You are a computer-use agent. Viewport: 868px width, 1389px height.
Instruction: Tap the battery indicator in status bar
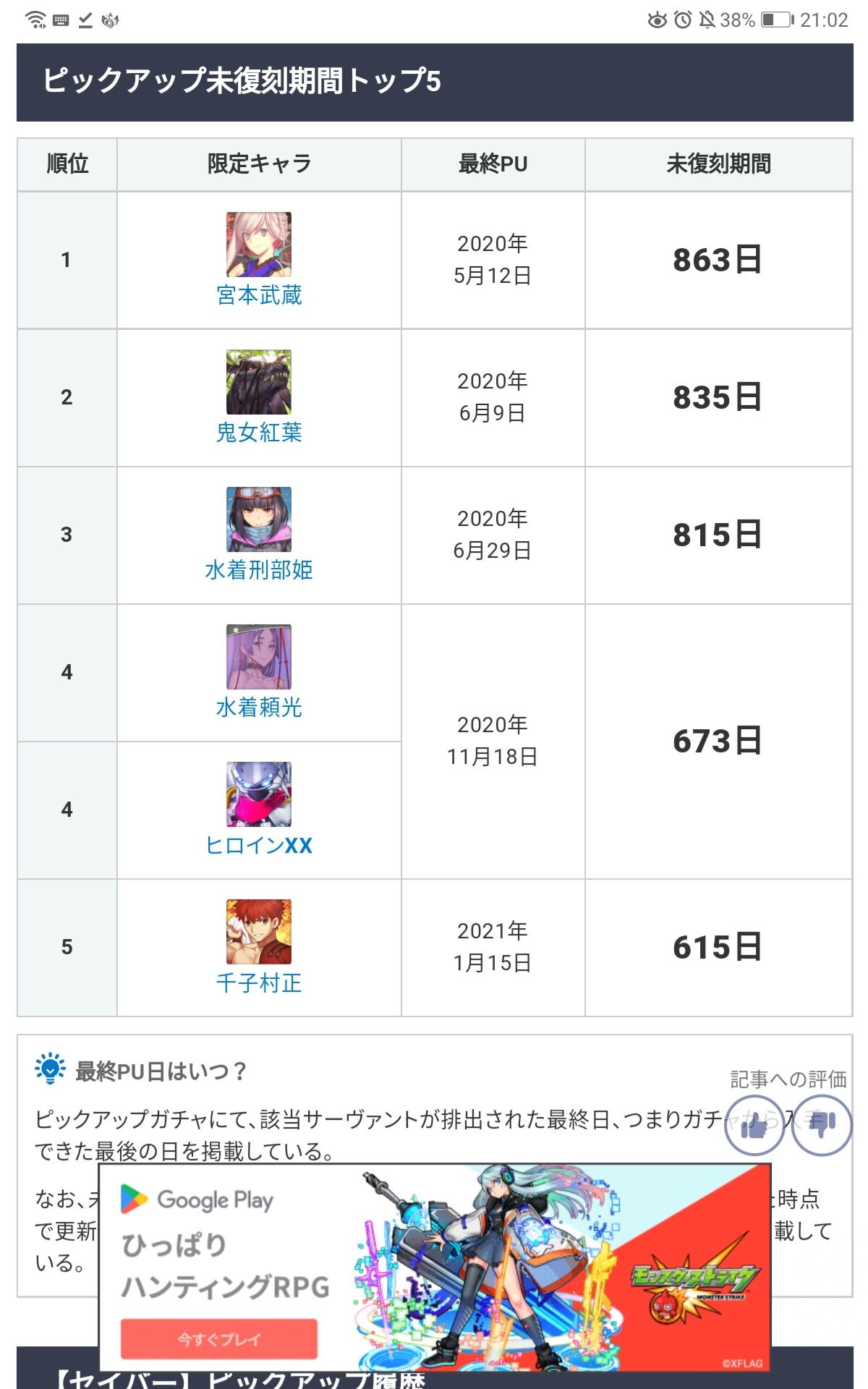tap(777, 20)
